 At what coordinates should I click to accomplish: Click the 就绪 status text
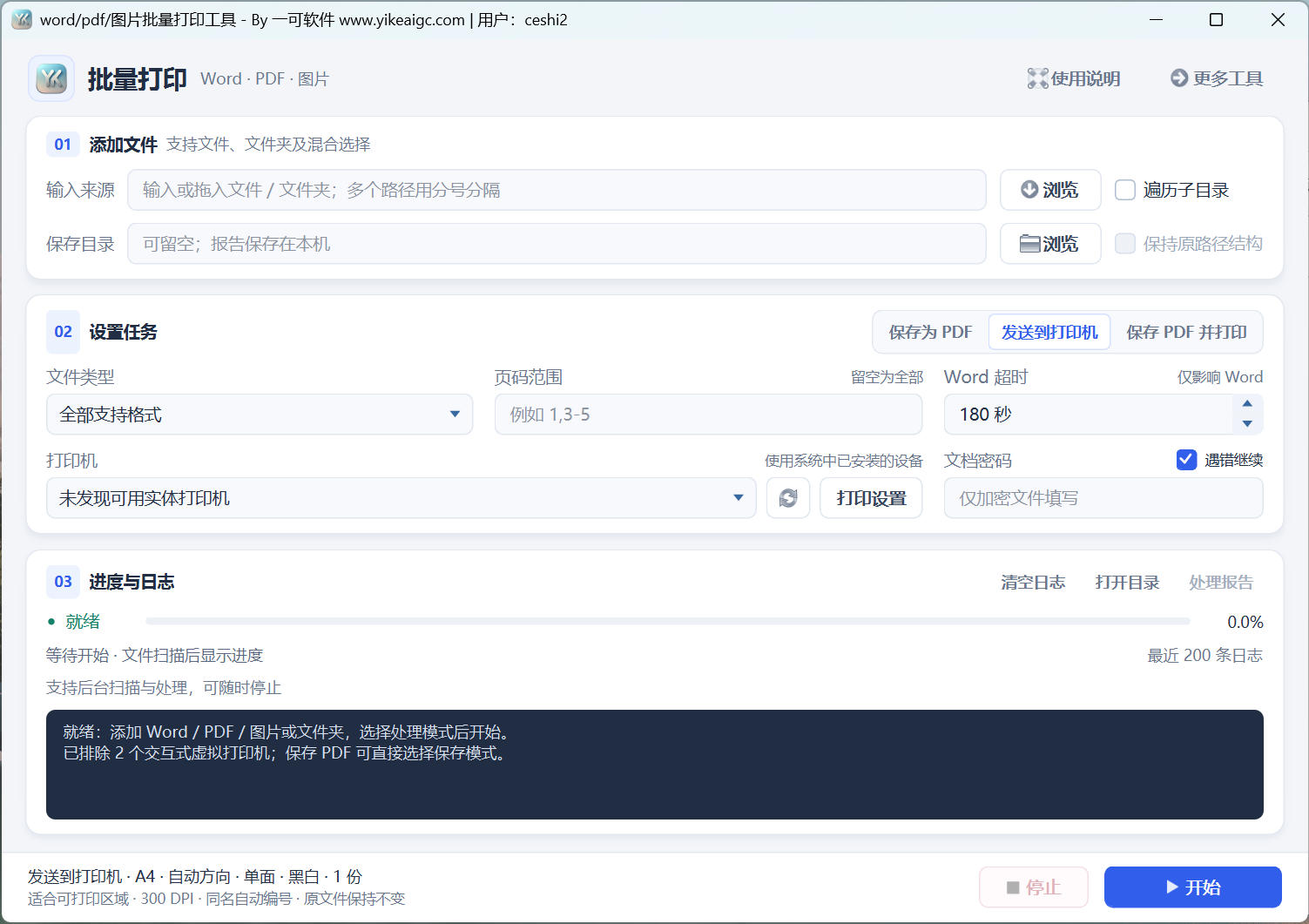(x=83, y=622)
